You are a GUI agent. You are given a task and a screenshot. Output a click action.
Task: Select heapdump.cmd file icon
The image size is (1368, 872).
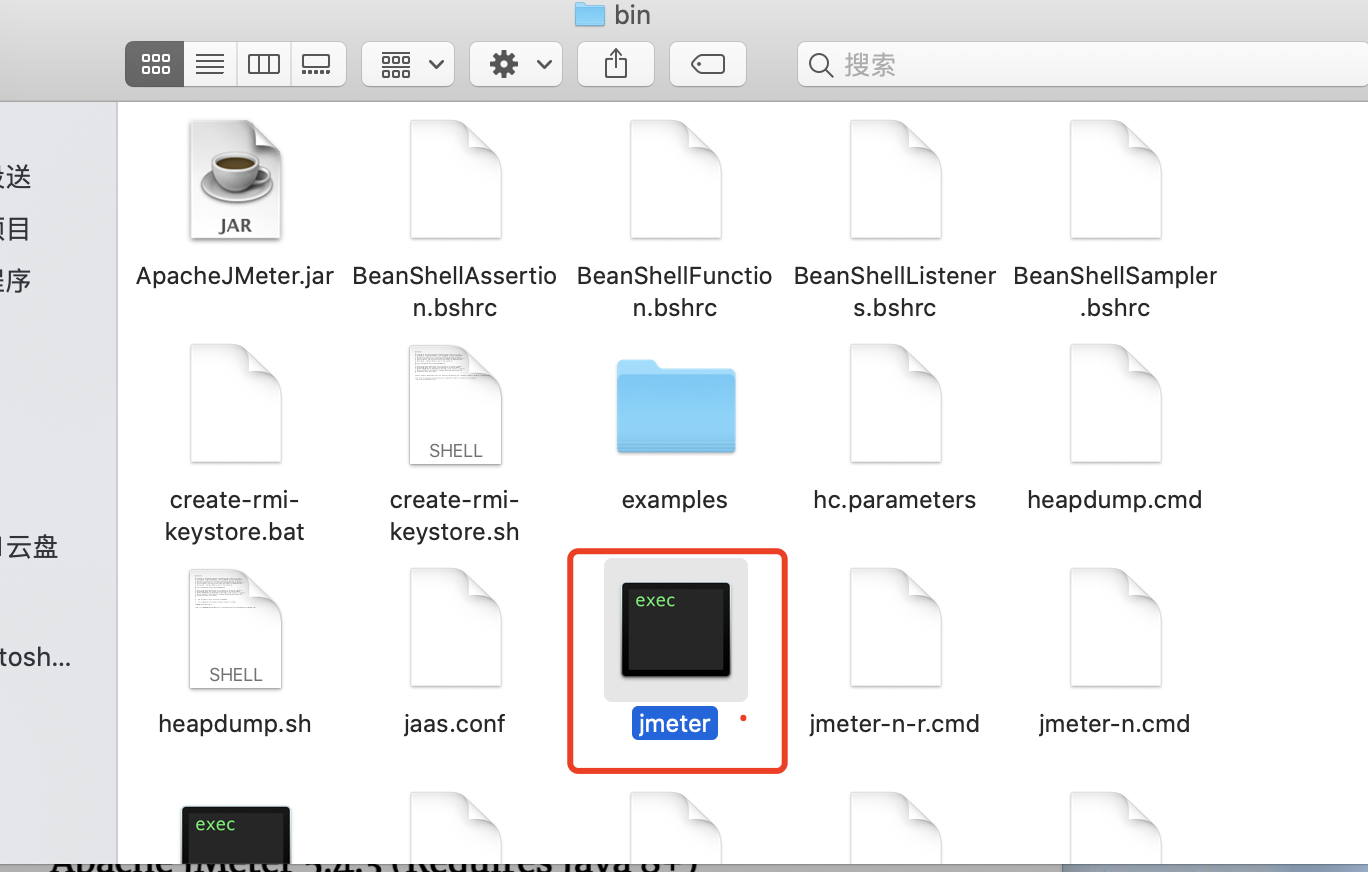click(1115, 404)
